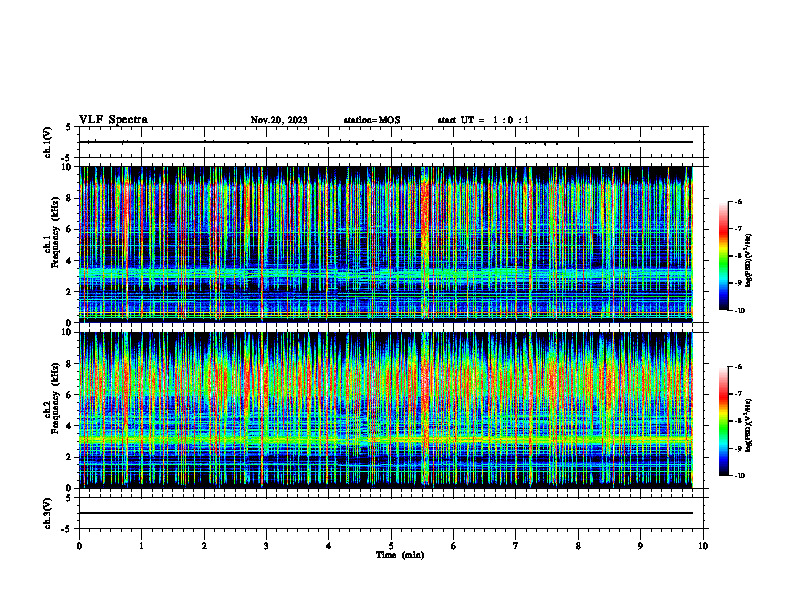
Task: Click time axis tick label "2"
Action: (204, 546)
